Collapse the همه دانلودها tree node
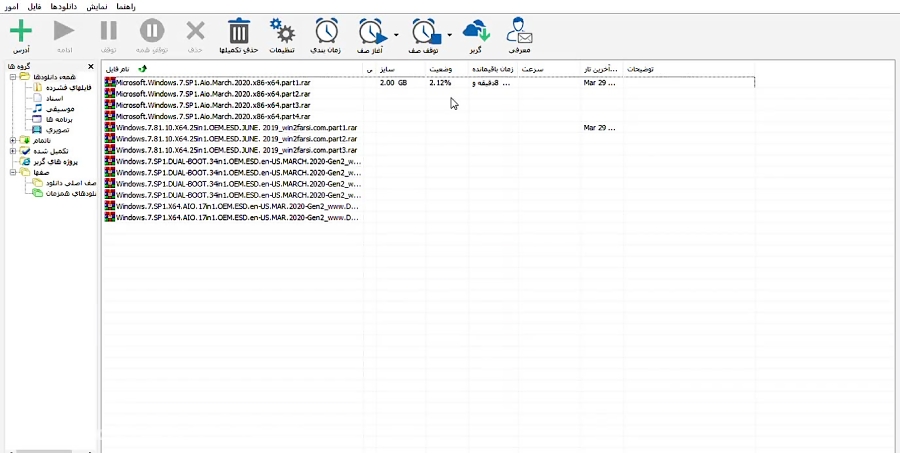This screenshot has height=453, width=900. pos(13,77)
